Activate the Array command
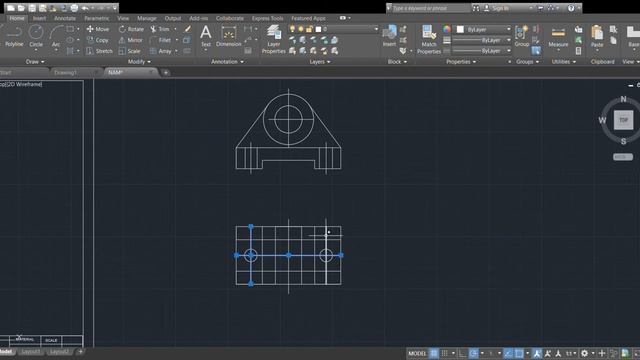 (x=160, y=51)
